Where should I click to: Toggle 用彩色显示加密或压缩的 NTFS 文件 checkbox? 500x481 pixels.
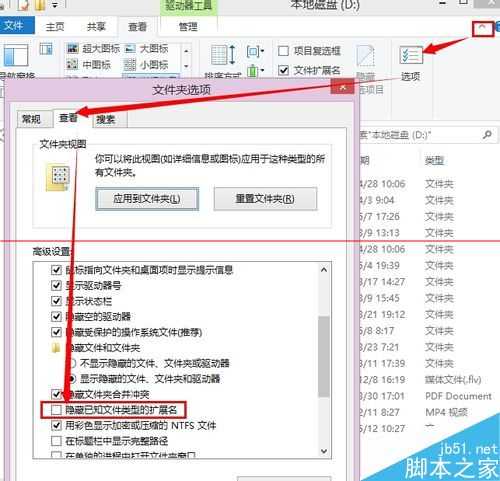click(56, 425)
